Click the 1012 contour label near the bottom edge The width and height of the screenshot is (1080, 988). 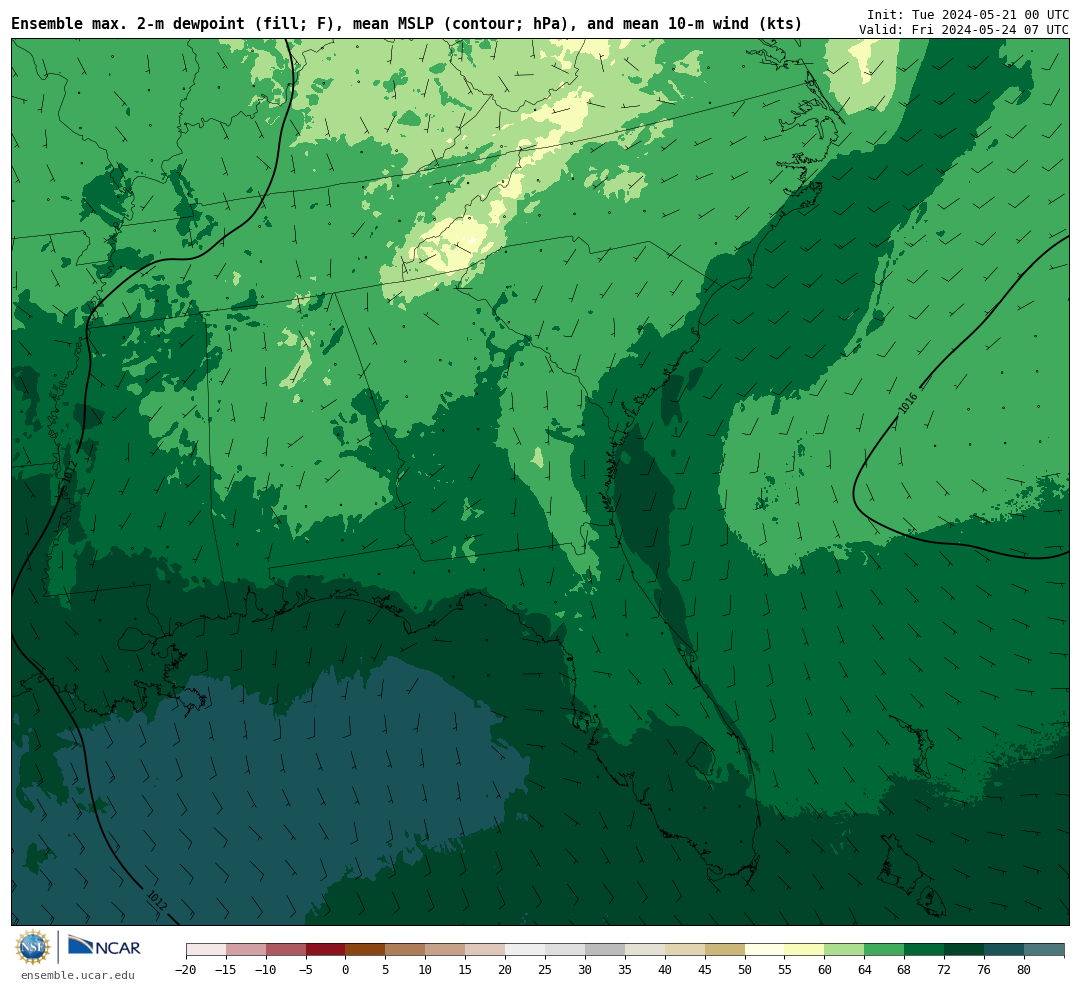[x=158, y=900]
